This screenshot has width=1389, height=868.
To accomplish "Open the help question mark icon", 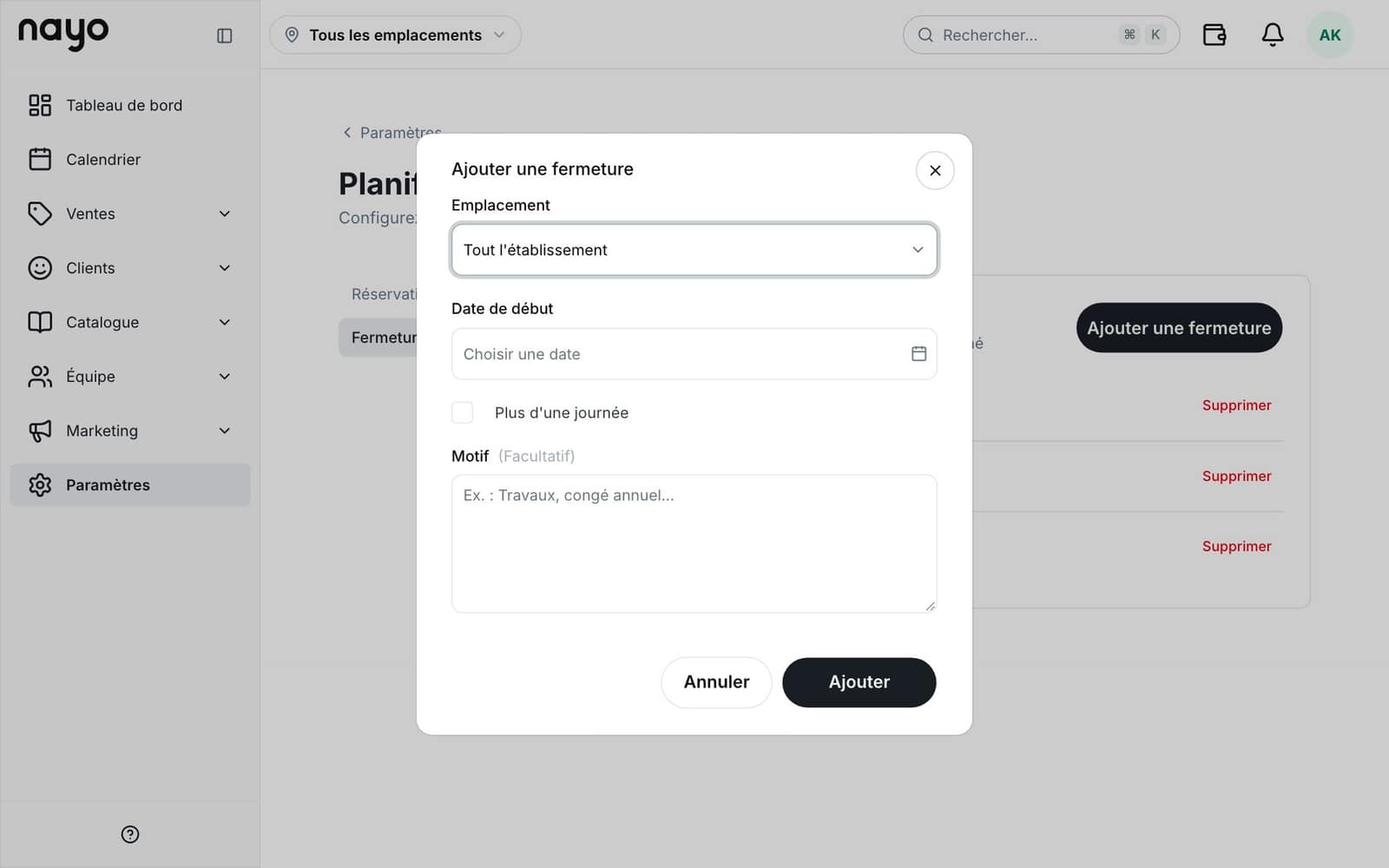I will tap(130, 834).
